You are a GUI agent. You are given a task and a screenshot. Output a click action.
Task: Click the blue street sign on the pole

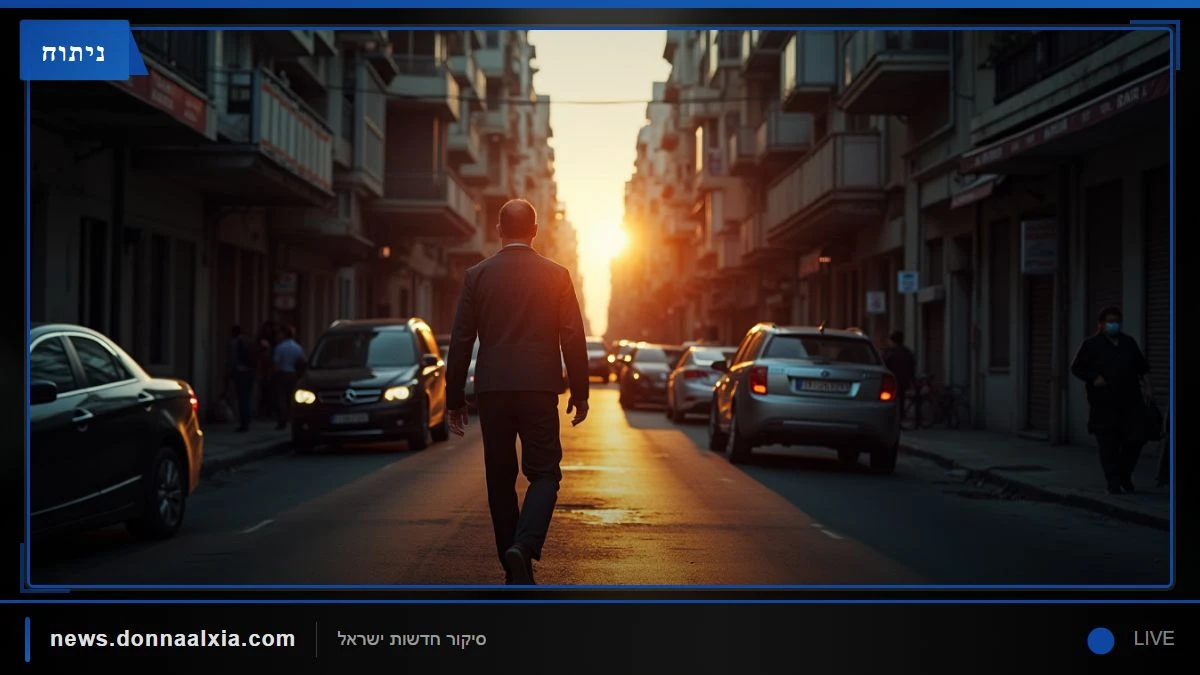[x=907, y=282]
